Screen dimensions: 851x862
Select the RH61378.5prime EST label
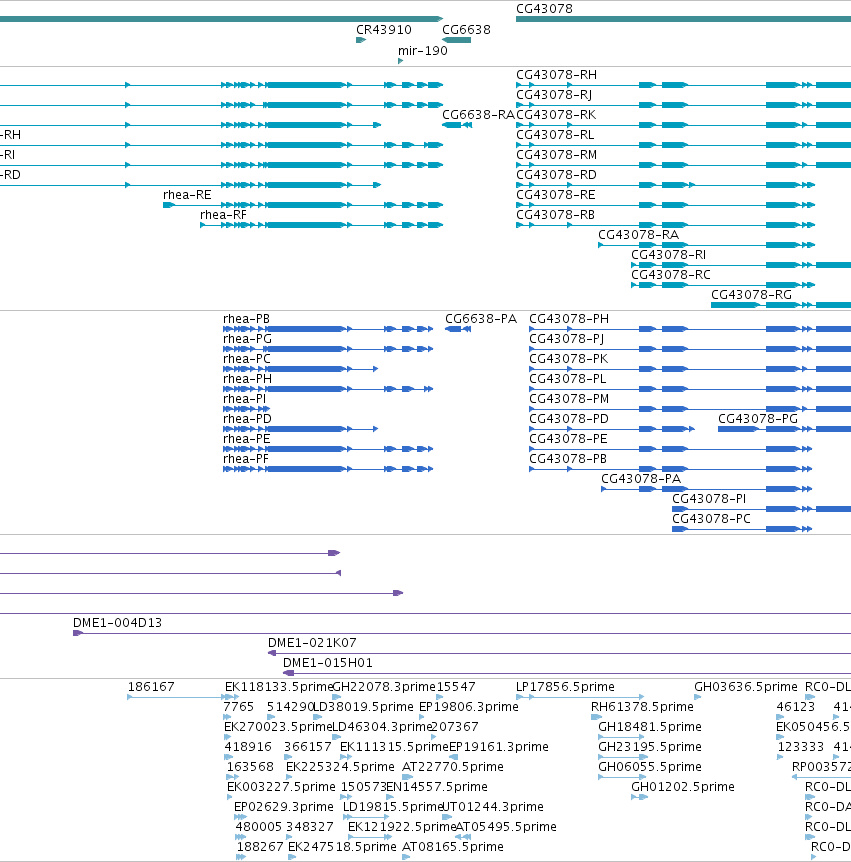pyautogui.click(x=642, y=707)
